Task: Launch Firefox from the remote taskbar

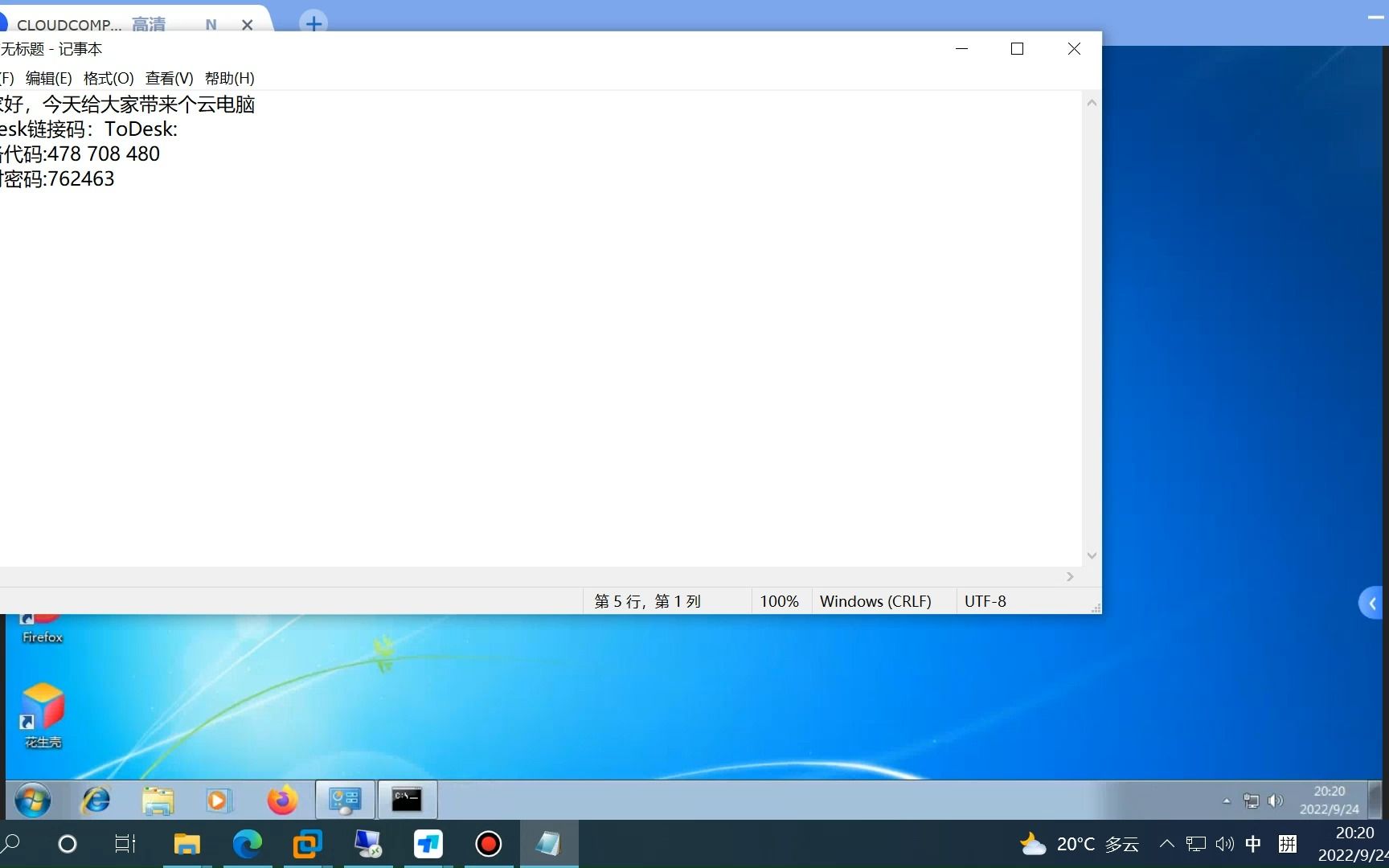Action: click(x=282, y=800)
